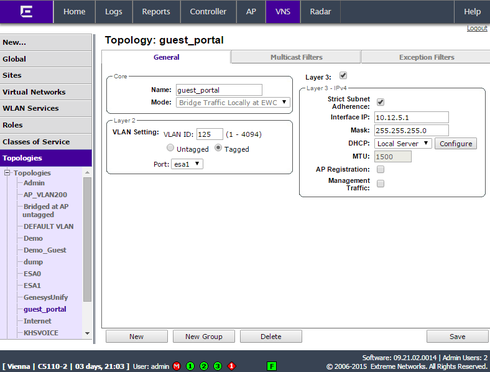Click the Interface IP field
This screenshot has width=490, height=372.
[x=411, y=117]
